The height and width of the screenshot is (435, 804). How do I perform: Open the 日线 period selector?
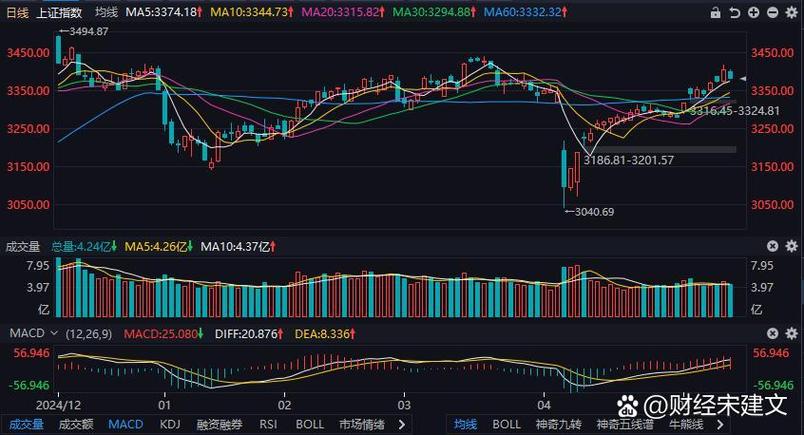(x=19, y=12)
